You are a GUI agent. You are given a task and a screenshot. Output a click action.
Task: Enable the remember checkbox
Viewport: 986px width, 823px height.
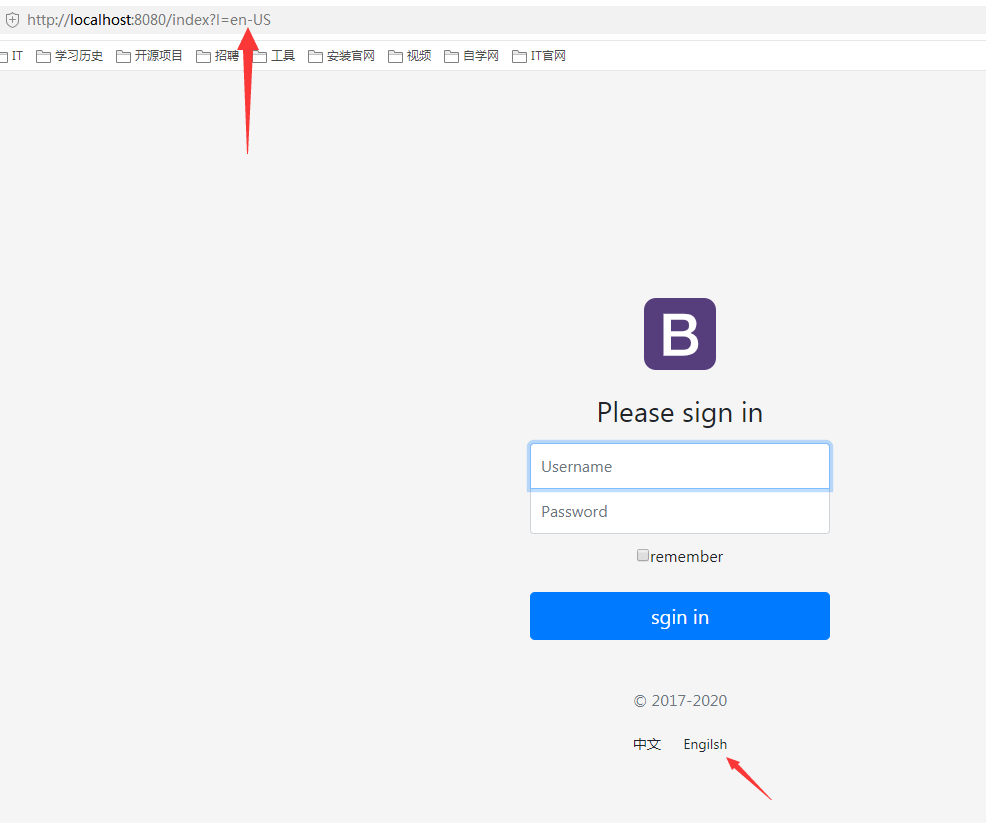[643, 555]
